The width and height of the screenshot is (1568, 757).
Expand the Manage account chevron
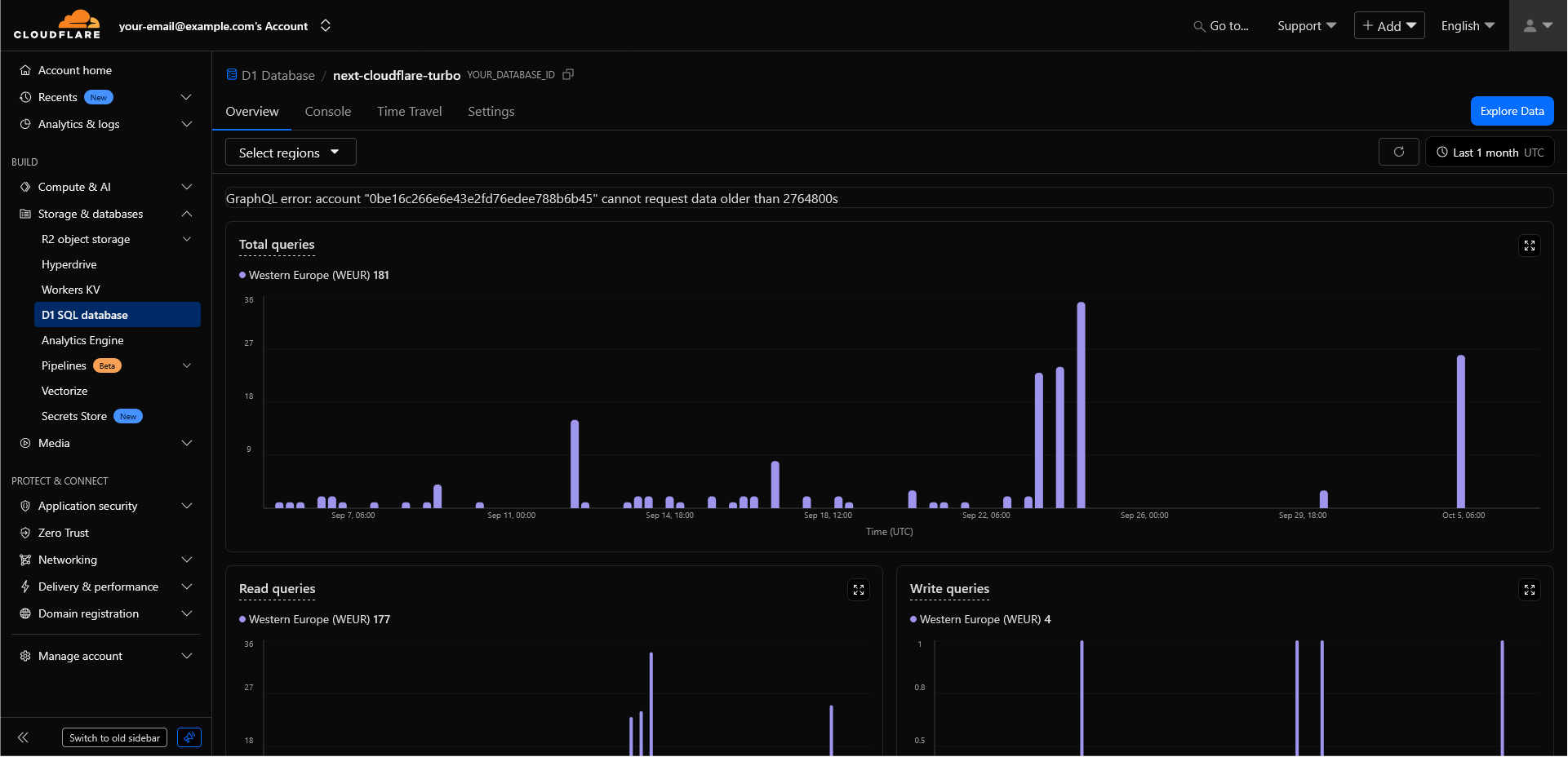tap(186, 656)
